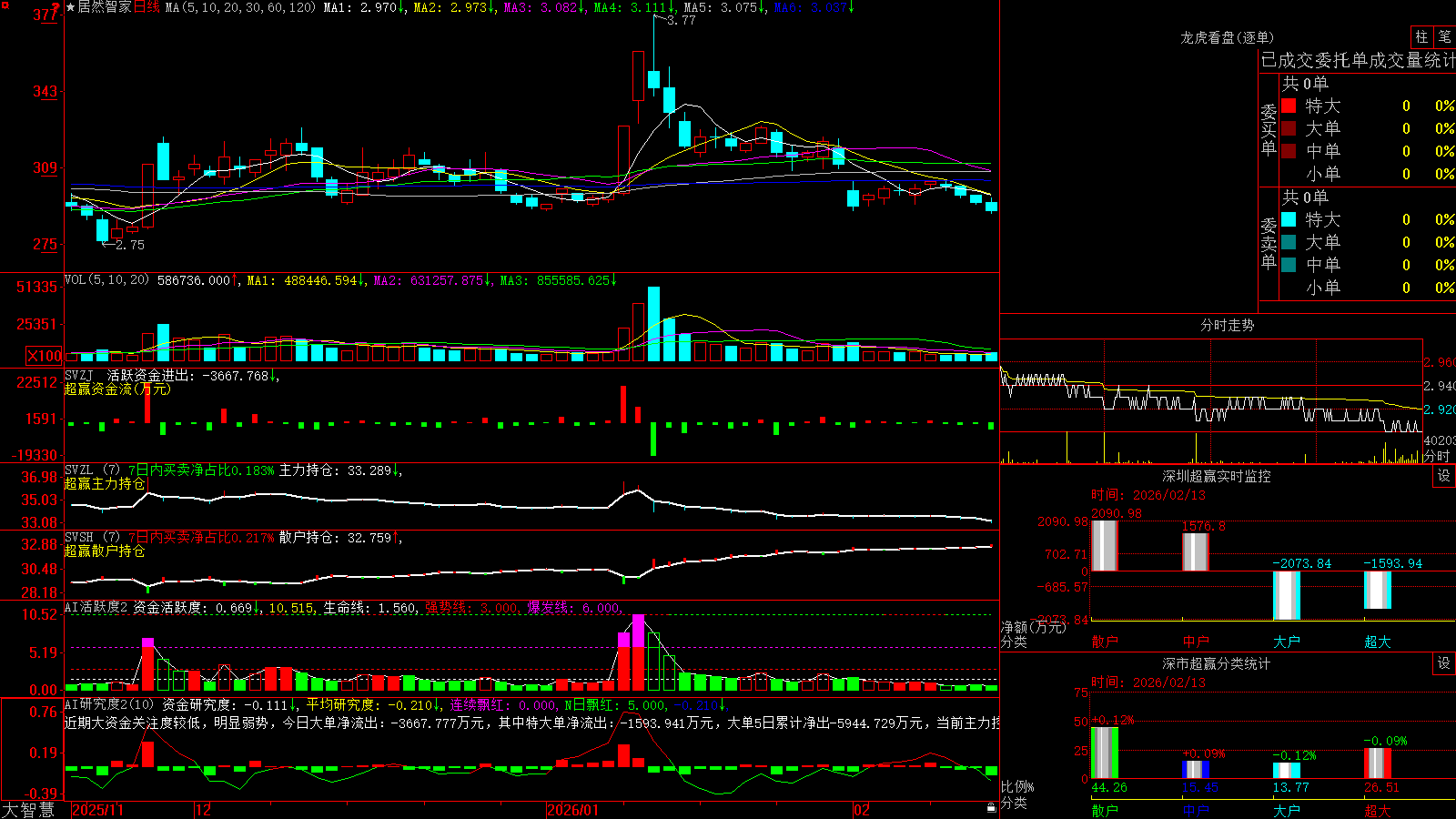Click the 1576.8 中户 net amount bar

click(1196, 551)
